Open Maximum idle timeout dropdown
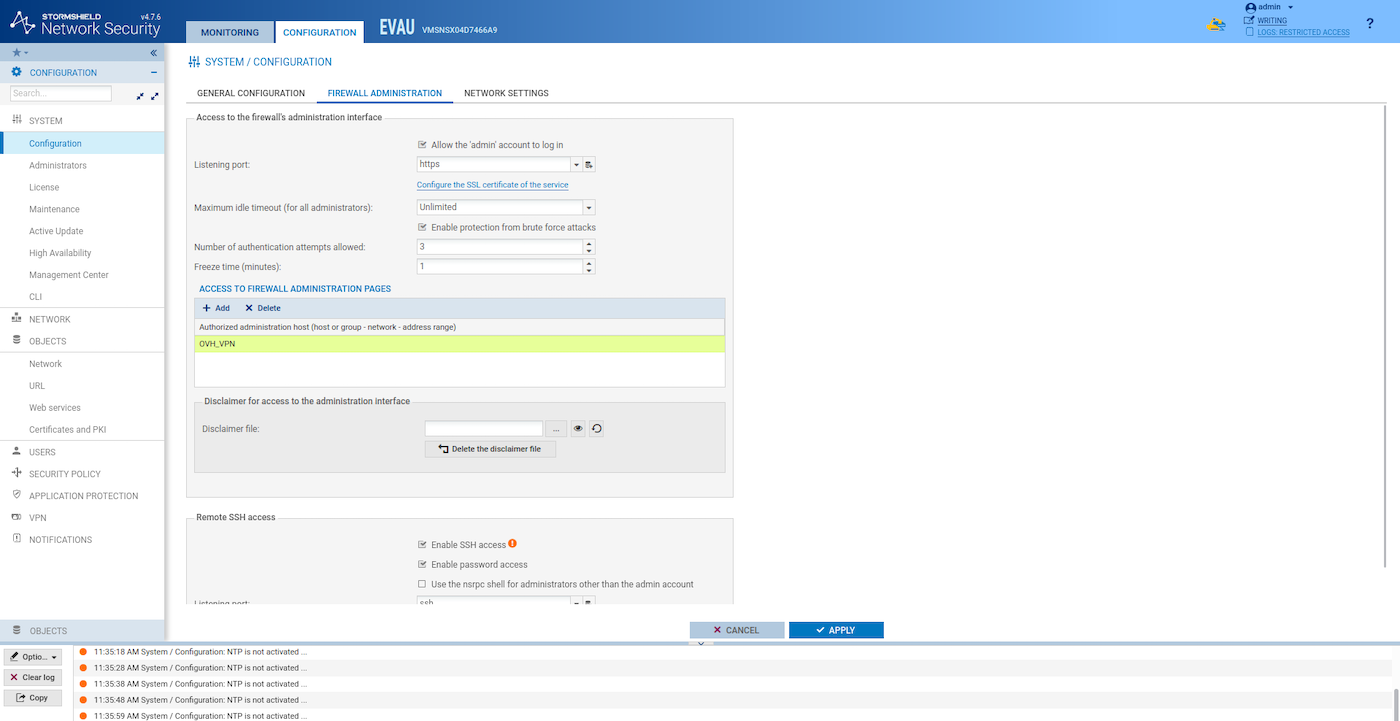The width and height of the screenshot is (1400, 721). click(x=588, y=208)
